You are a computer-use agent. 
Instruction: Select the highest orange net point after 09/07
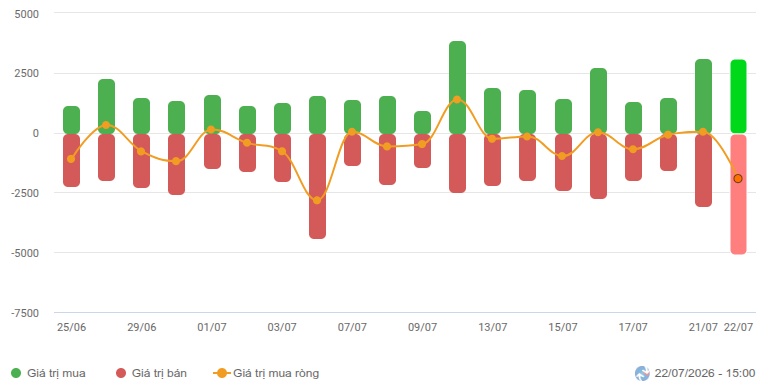(457, 100)
